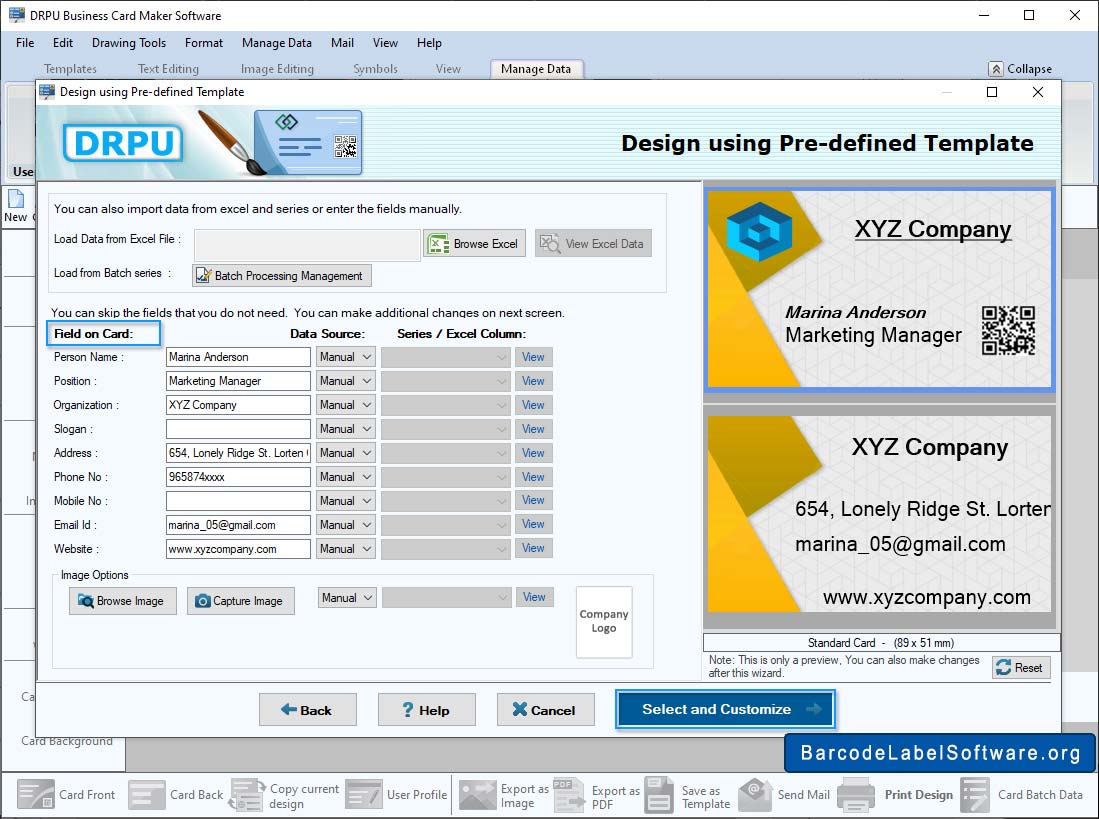Open the Format menu
Image resolution: width=1099 pixels, height=819 pixels.
click(204, 43)
